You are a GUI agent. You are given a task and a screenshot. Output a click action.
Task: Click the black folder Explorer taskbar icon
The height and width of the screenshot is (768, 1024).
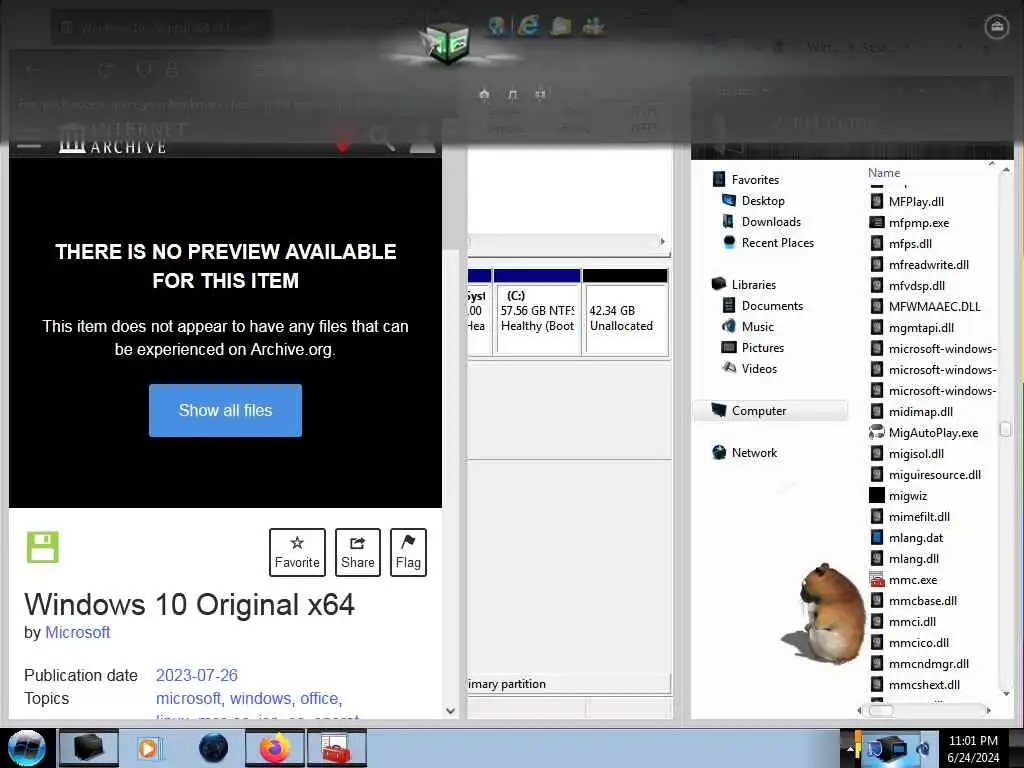tap(89, 748)
